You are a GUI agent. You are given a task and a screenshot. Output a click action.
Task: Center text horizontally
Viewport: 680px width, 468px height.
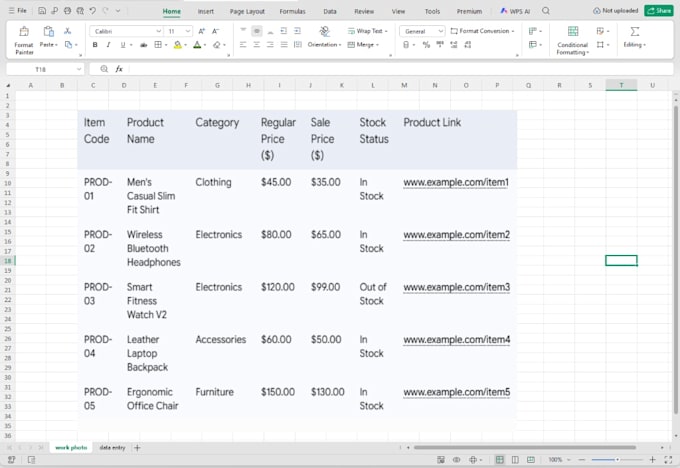tap(257, 45)
